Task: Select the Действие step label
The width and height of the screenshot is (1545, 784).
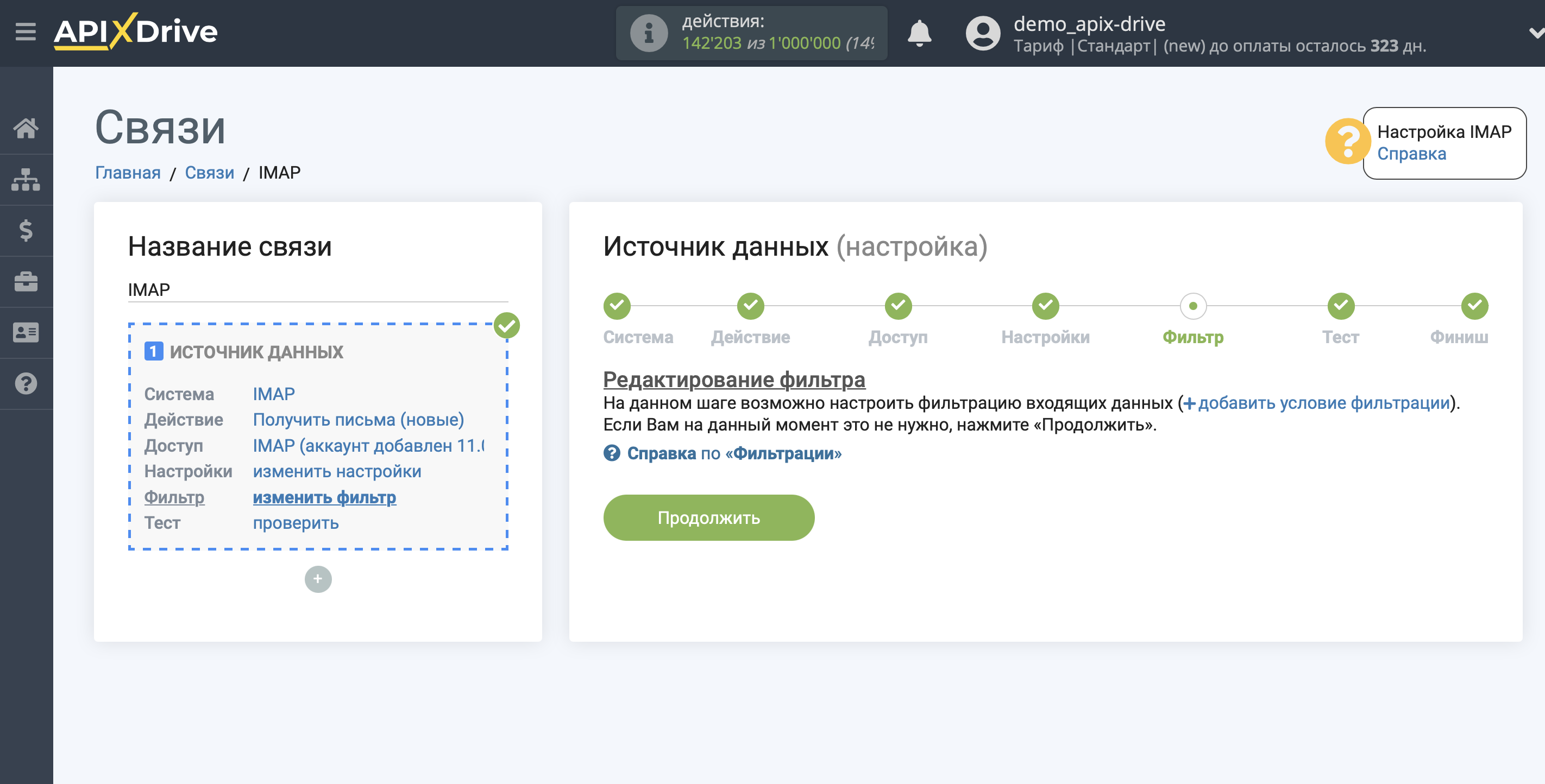Action: tap(750, 337)
